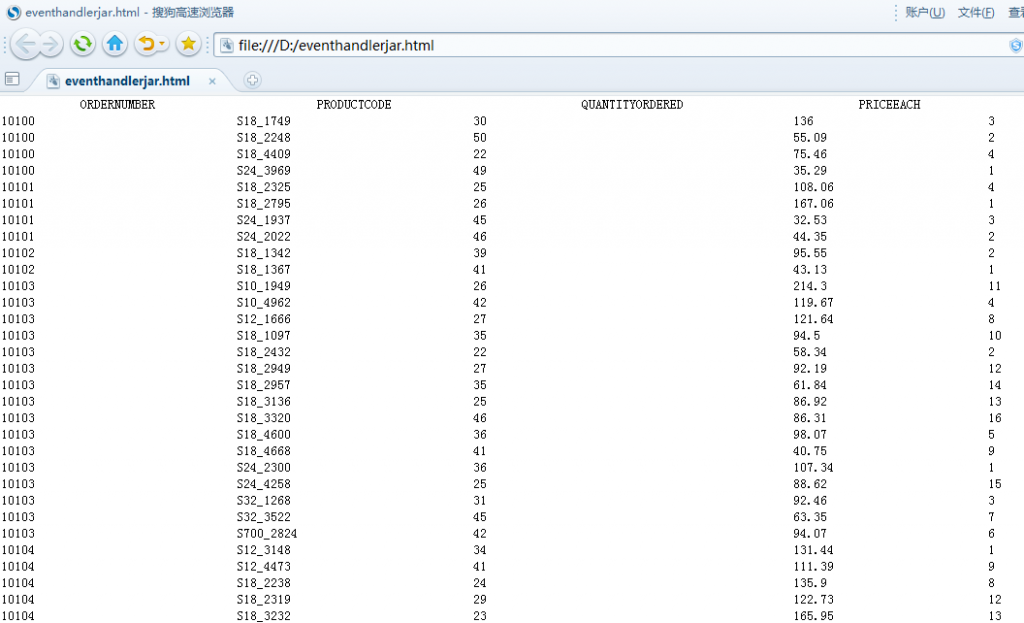Click product code S700_2824 cell
1024x623 pixels.
(266, 534)
